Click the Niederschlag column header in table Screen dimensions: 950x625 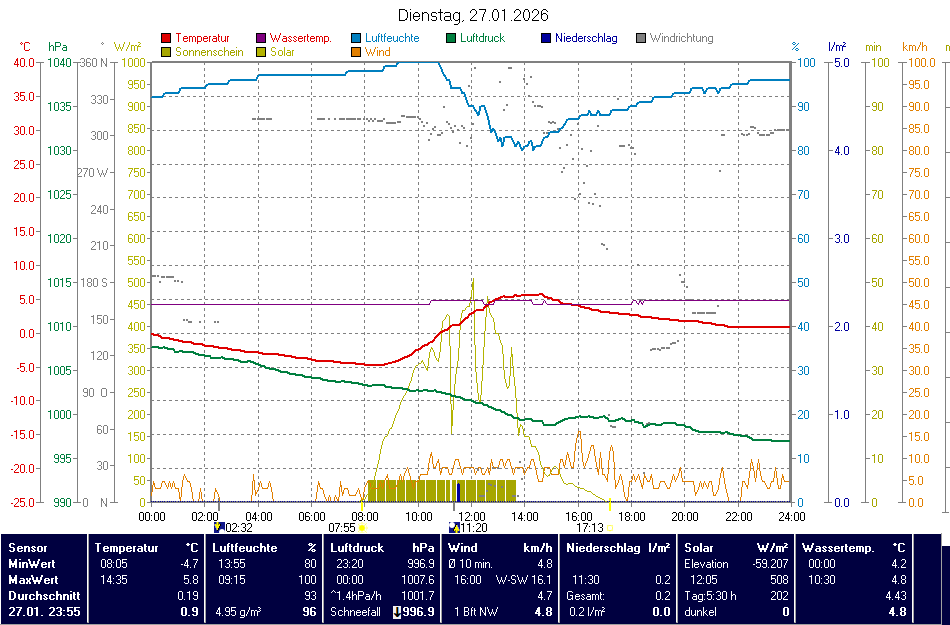[603, 548]
